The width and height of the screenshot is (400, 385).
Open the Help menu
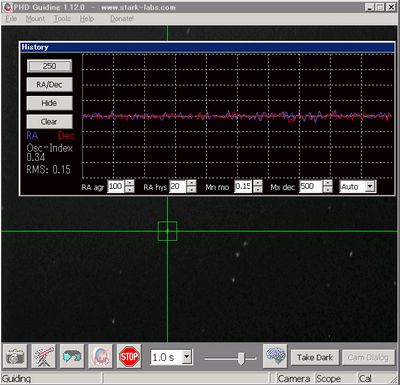(x=86, y=19)
